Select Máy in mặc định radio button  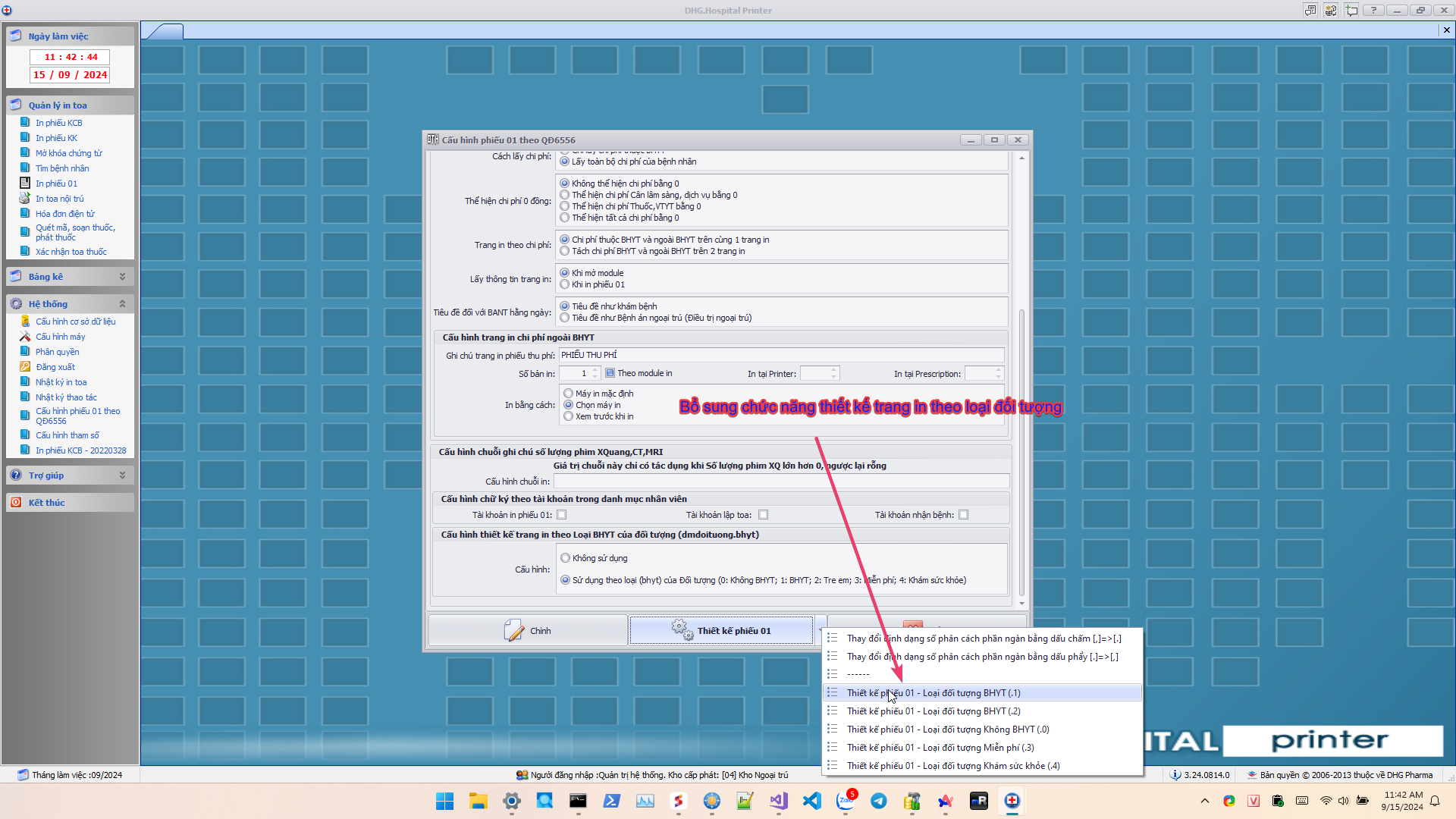pos(569,394)
